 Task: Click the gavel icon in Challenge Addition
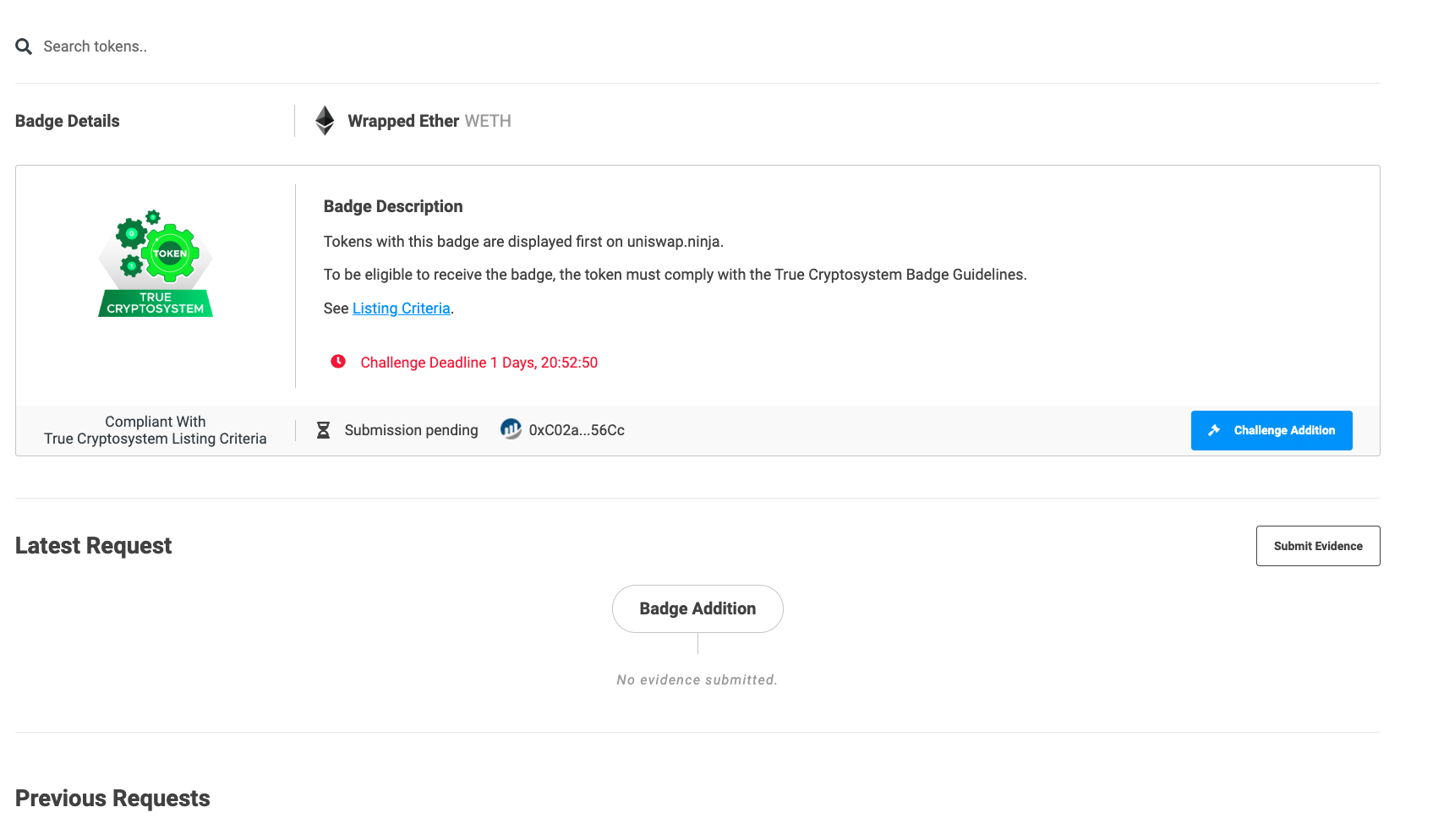(x=1214, y=430)
